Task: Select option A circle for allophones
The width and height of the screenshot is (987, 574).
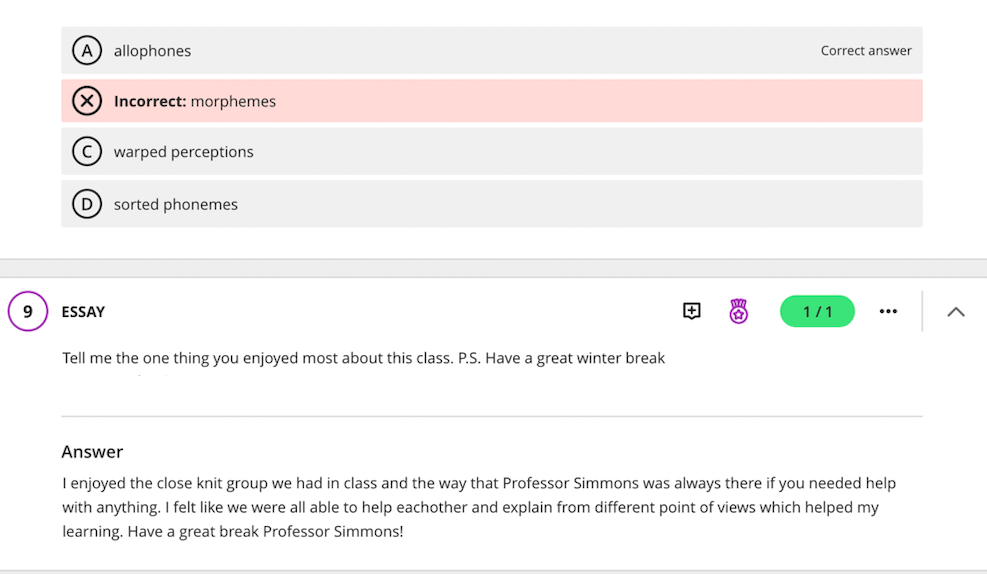Action: click(x=87, y=50)
